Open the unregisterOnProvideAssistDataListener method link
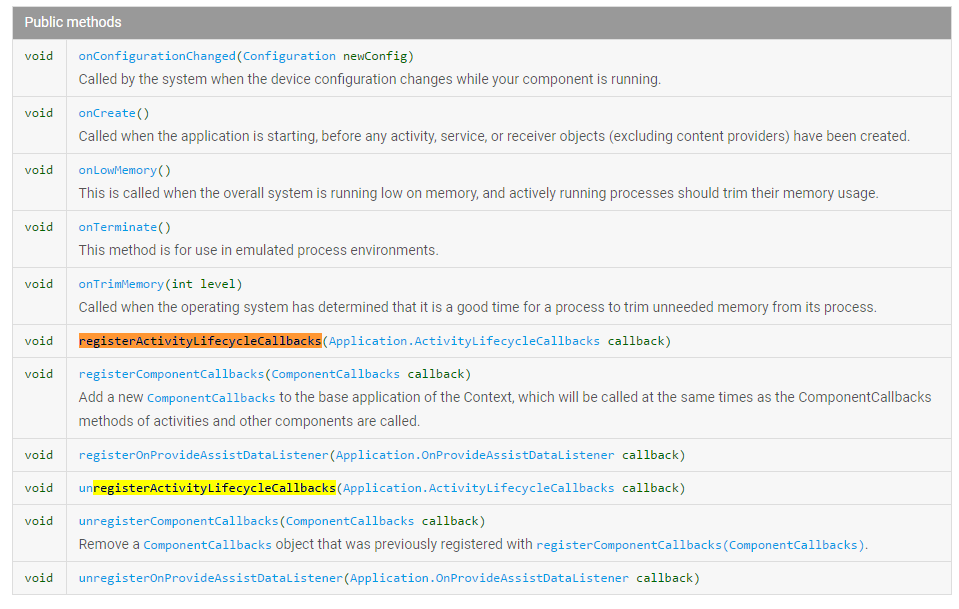959x609 pixels. [x=210, y=578]
